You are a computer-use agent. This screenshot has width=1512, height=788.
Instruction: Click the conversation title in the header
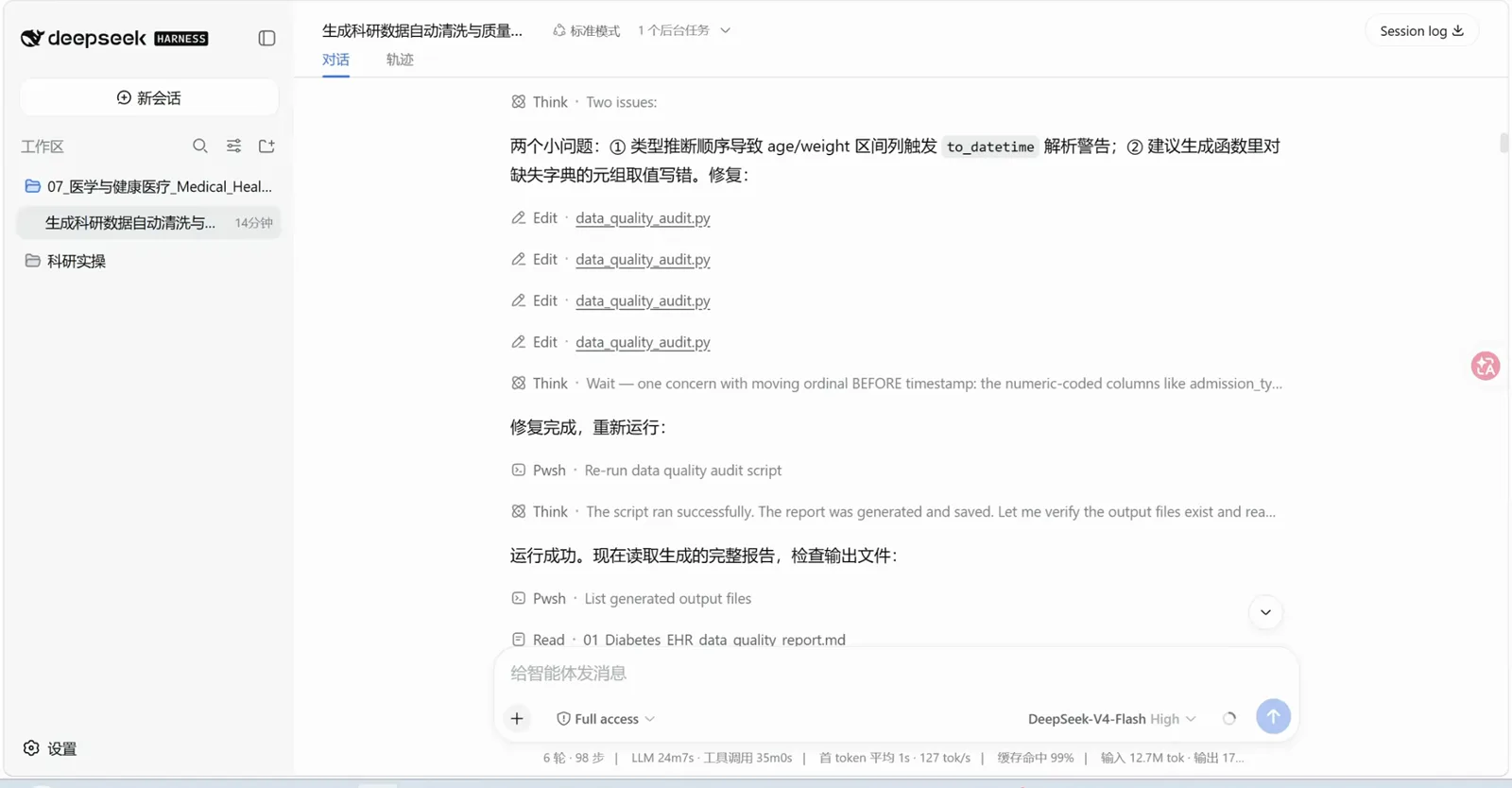click(422, 30)
